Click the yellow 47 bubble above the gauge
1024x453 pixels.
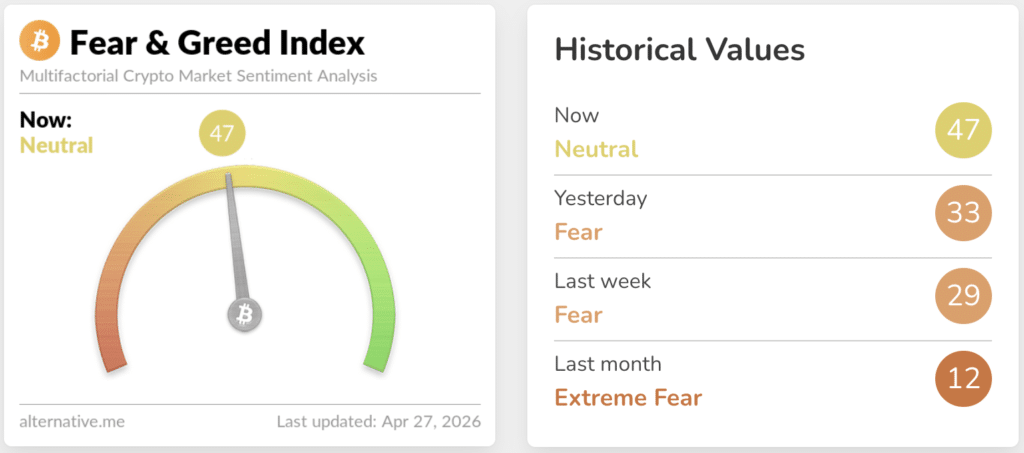[222, 134]
